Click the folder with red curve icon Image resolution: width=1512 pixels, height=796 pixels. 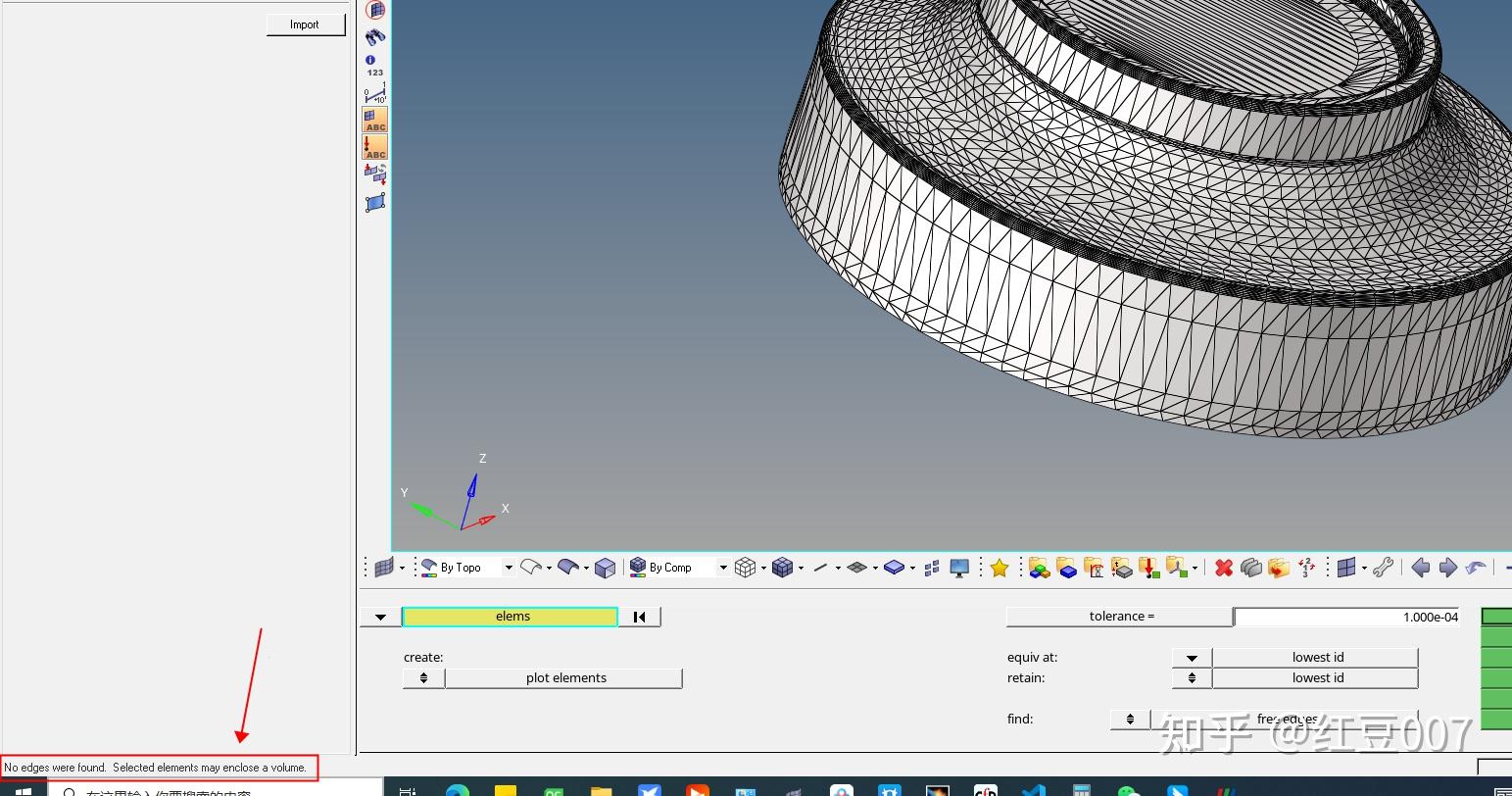pos(1095,568)
